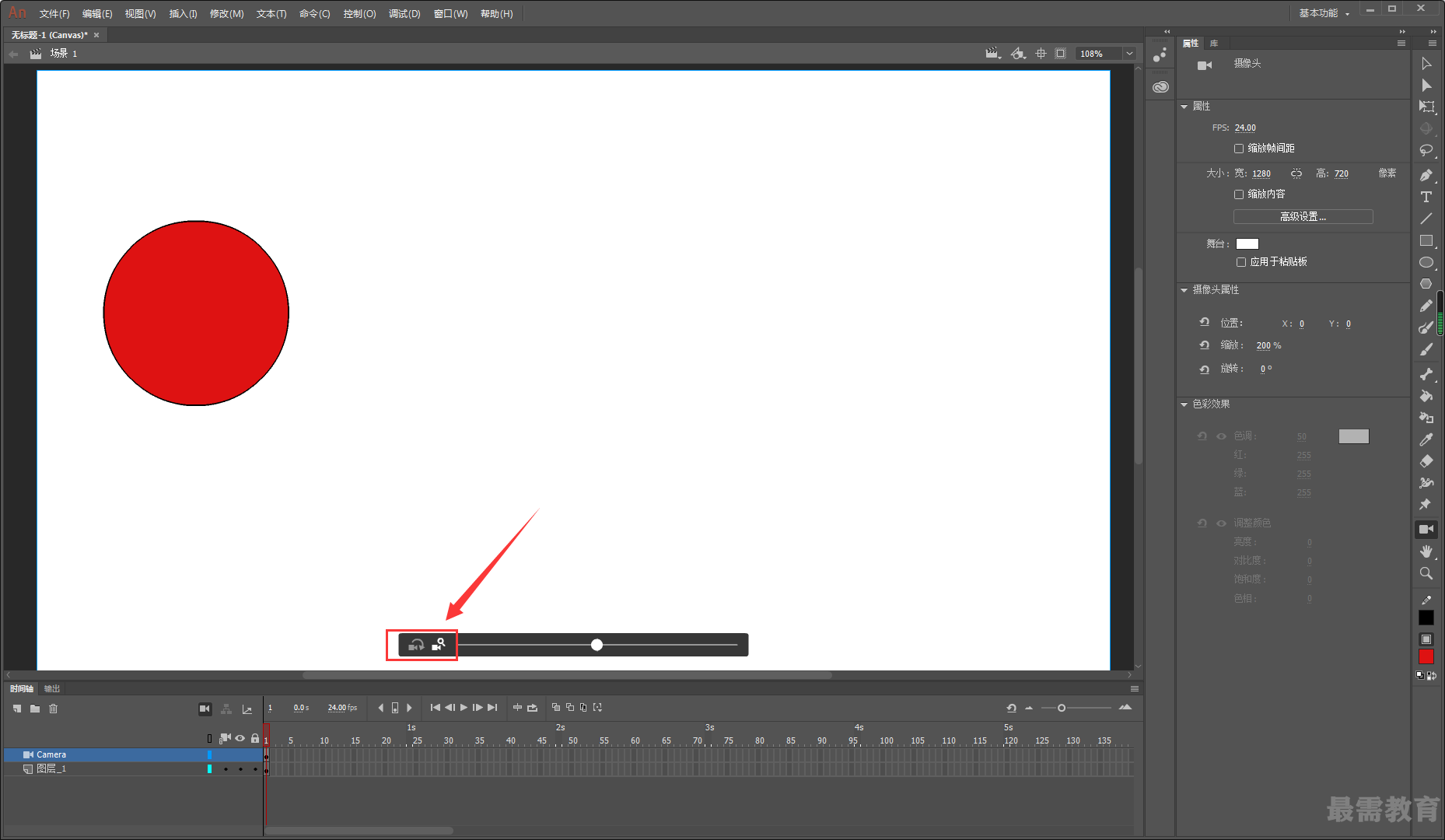The image size is (1445, 840).
Task: Open the properties panel options menu
Action: click(x=1401, y=44)
